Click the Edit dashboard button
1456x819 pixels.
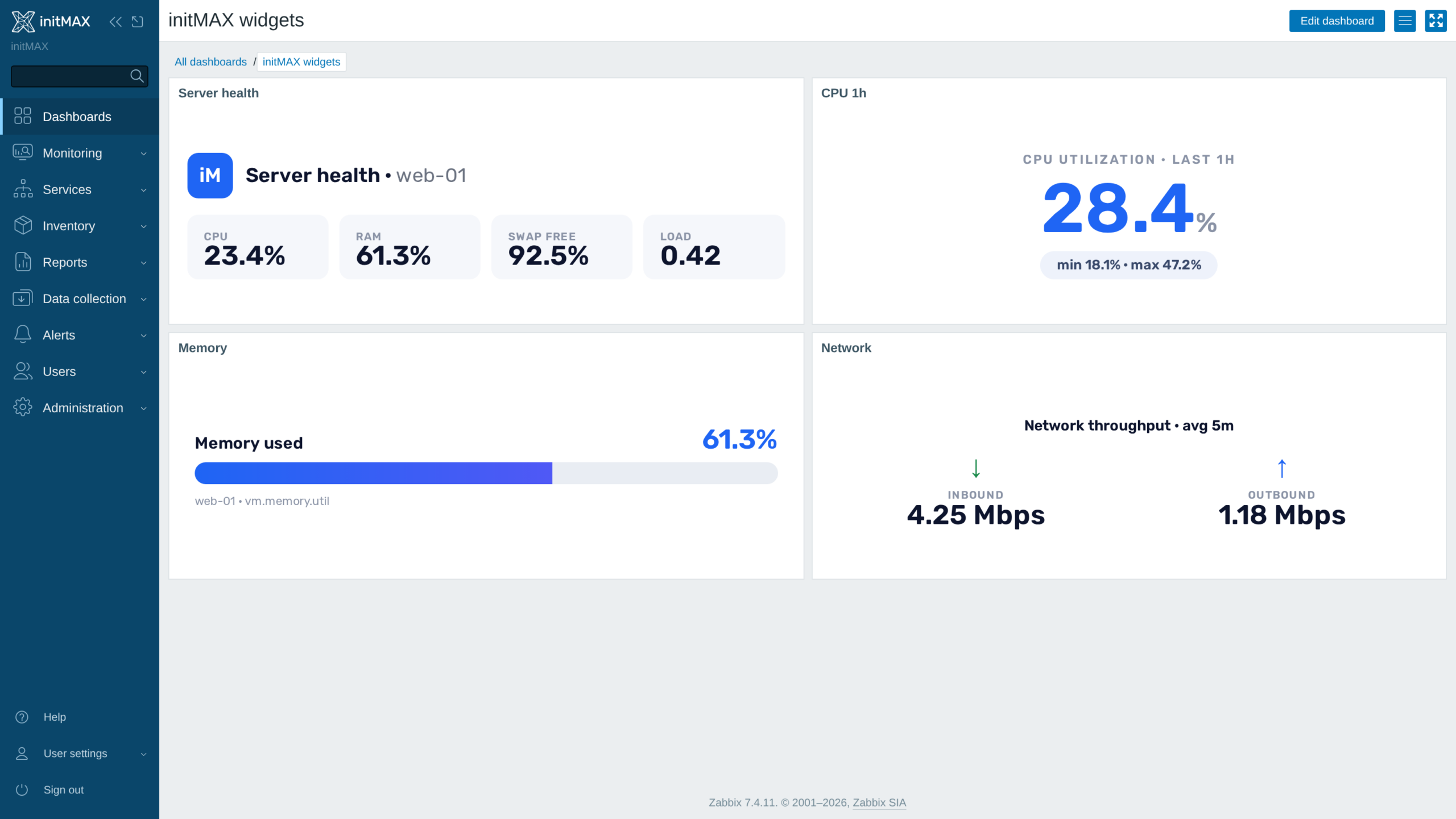pyautogui.click(x=1337, y=21)
